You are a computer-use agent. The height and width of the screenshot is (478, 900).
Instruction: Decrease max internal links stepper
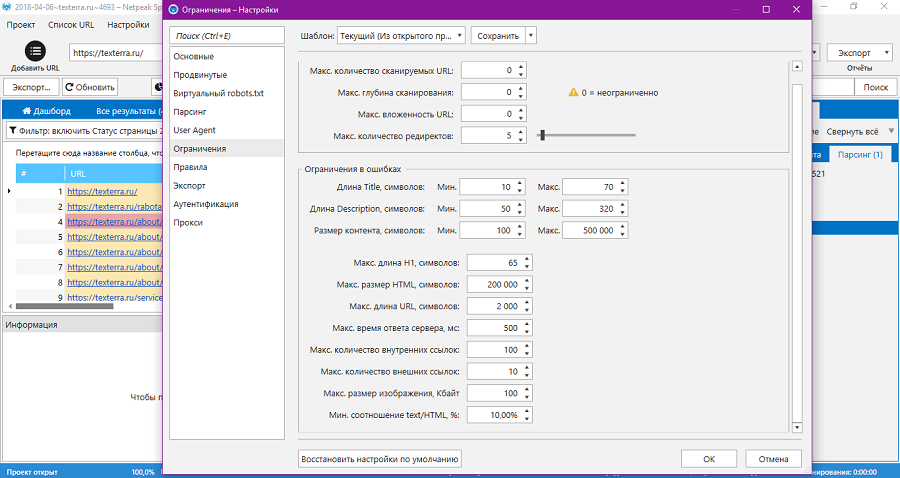pyautogui.click(x=527, y=354)
